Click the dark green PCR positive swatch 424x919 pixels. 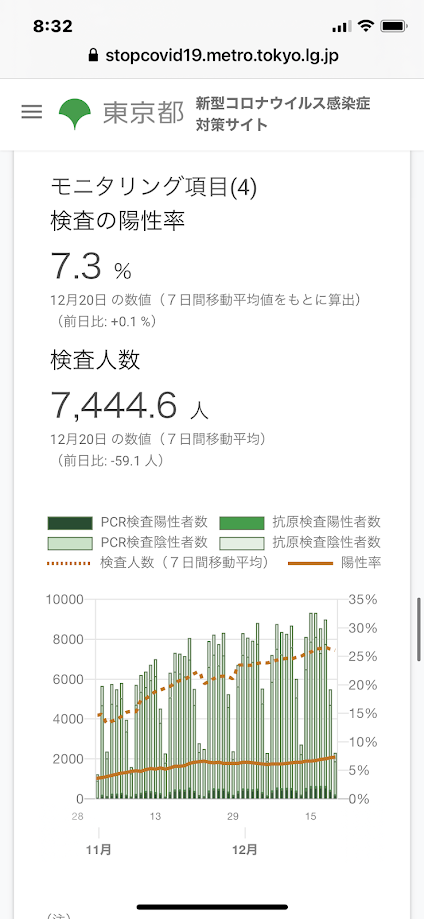pos(70,522)
